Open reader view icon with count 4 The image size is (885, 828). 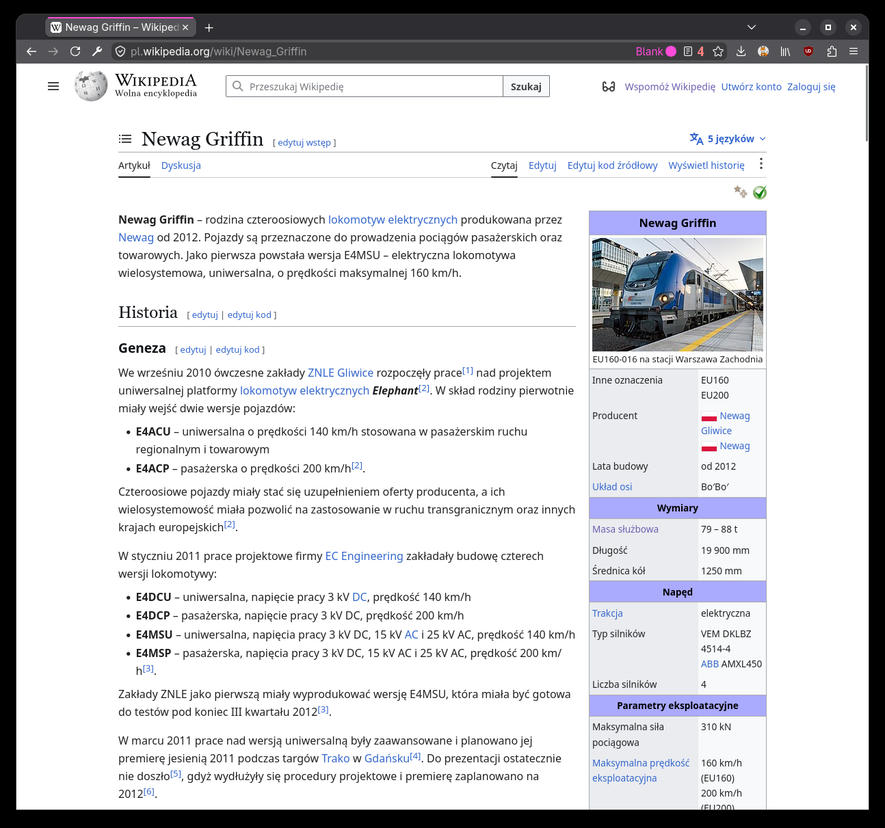click(694, 51)
